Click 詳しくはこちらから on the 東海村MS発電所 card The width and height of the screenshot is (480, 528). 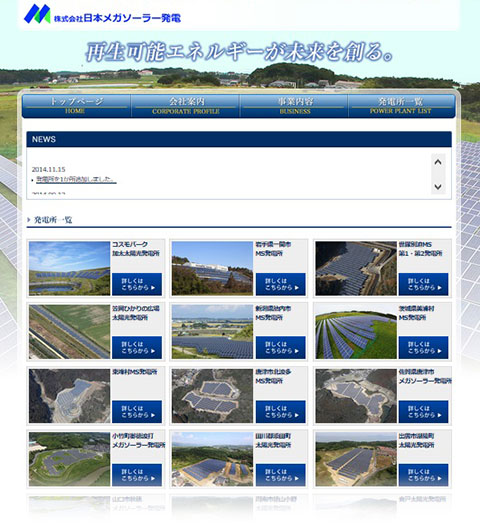[137, 411]
